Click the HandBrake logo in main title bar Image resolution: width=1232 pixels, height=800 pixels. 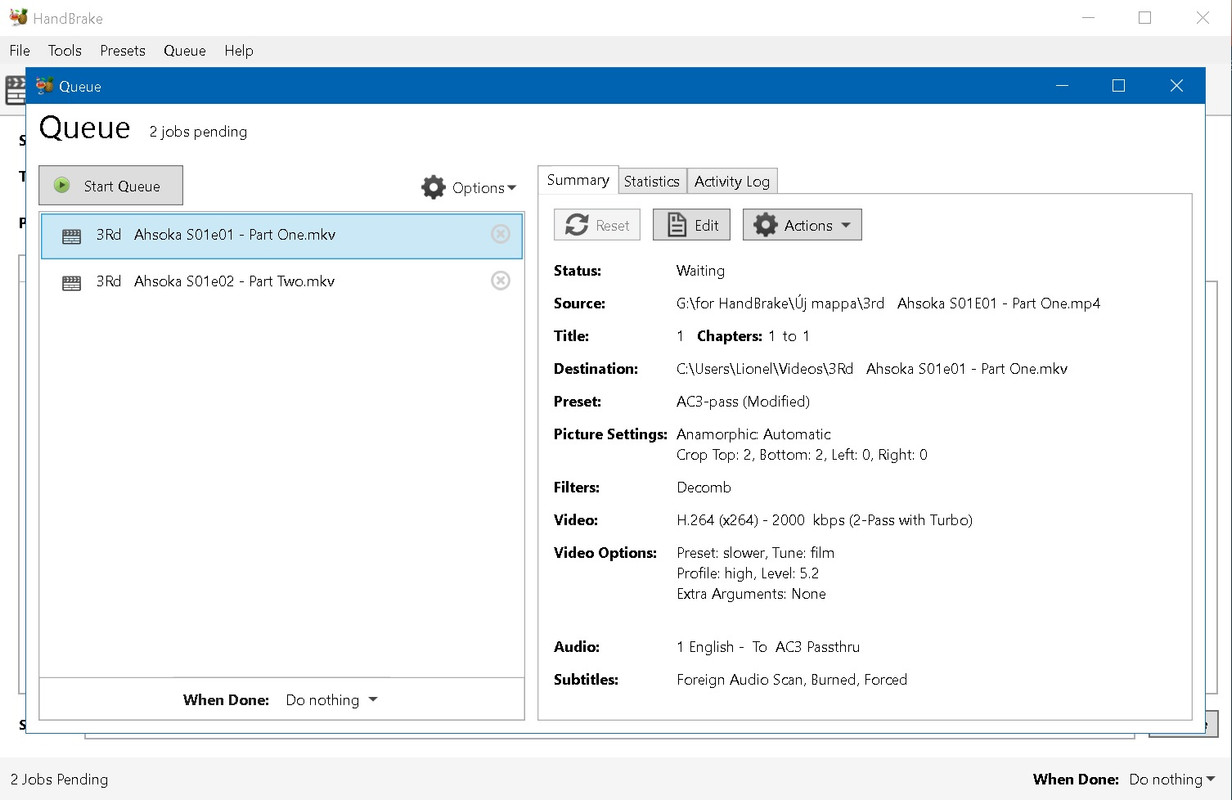coord(18,17)
